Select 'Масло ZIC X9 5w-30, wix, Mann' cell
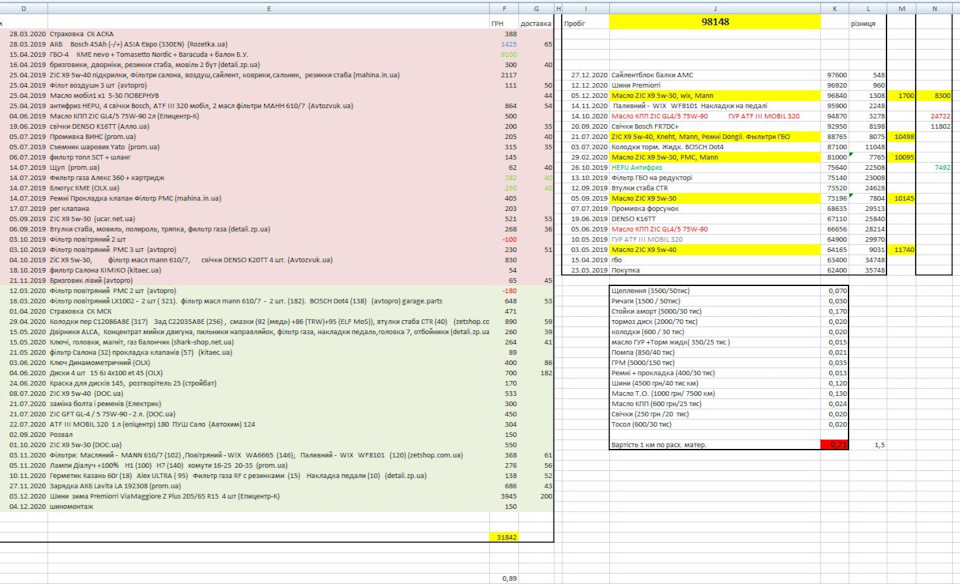Image resolution: width=960 pixels, height=584 pixels. [x=715, y=95]
